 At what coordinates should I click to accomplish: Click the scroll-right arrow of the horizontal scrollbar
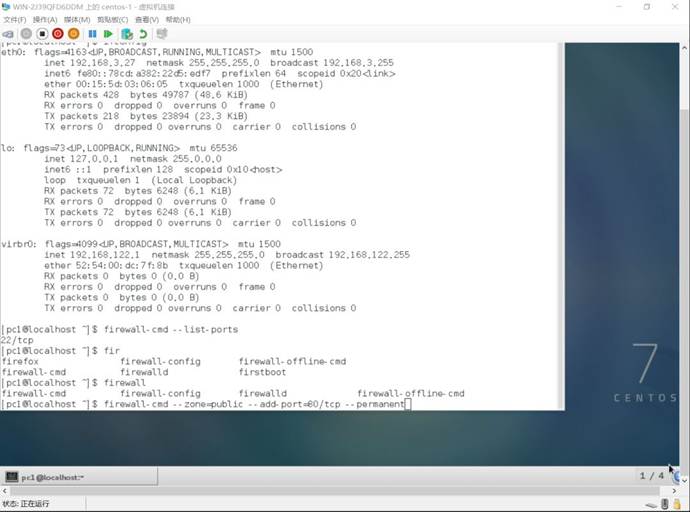pos(674,490)
